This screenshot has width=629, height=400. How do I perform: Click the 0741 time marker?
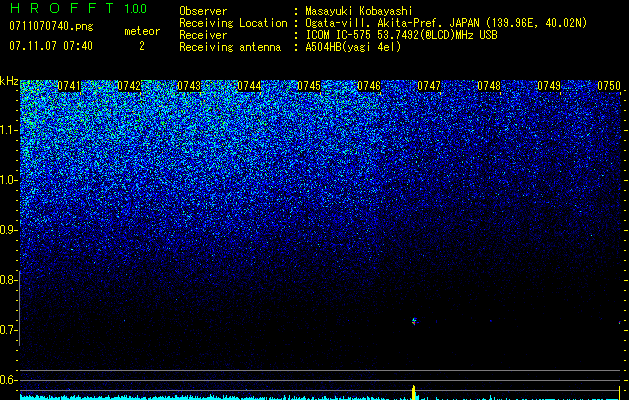pyautogui.click(x=69, y=86)
